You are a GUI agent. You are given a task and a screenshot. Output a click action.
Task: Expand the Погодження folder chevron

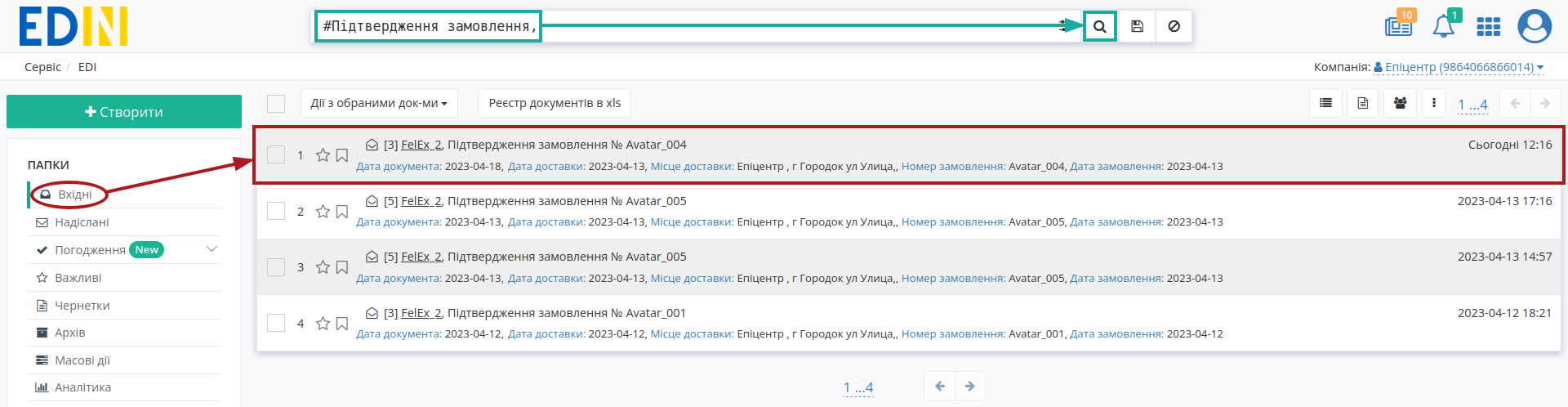point(212,249)
